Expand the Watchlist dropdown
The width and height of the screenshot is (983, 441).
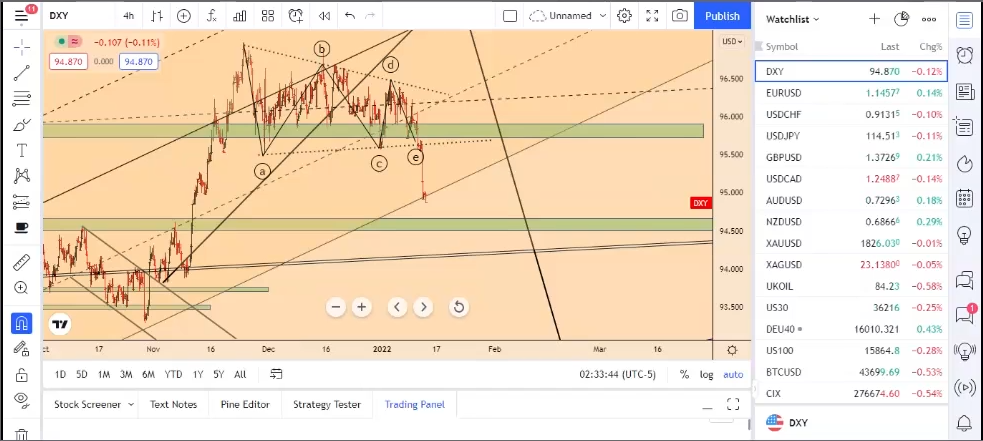point(793,19)
